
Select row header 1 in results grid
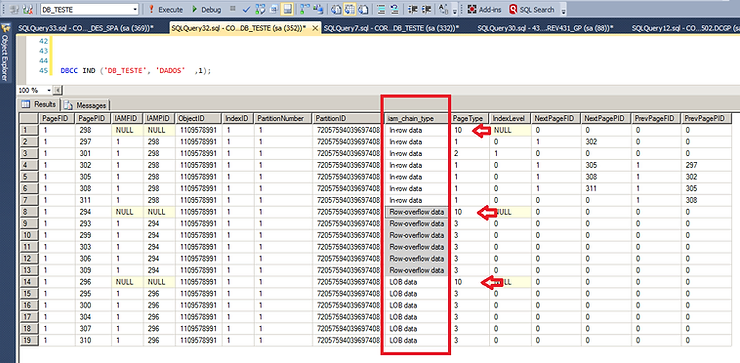[x=29, y=130]
